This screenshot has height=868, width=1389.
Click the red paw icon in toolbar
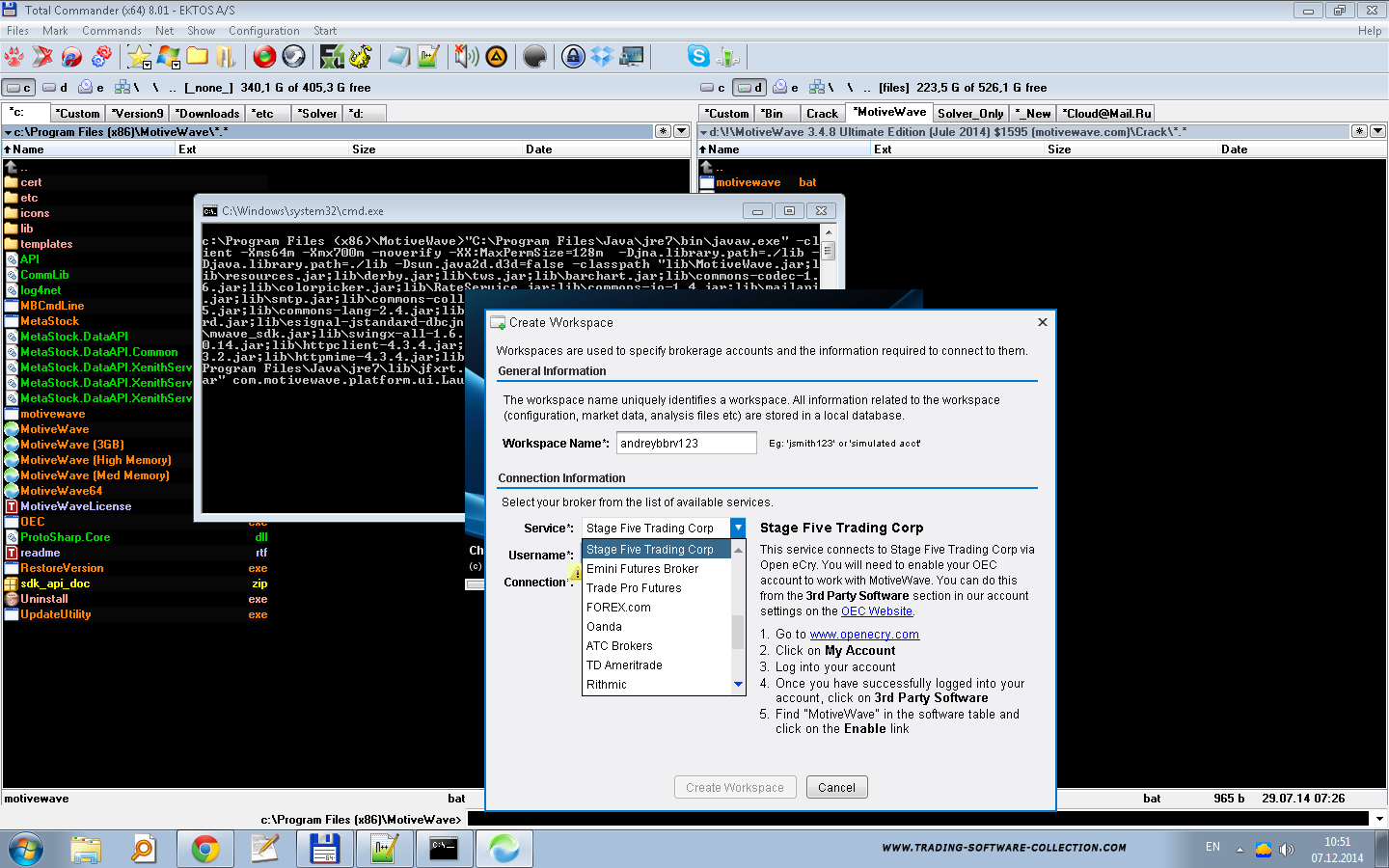pyautogui.click(x=14, y=57)
